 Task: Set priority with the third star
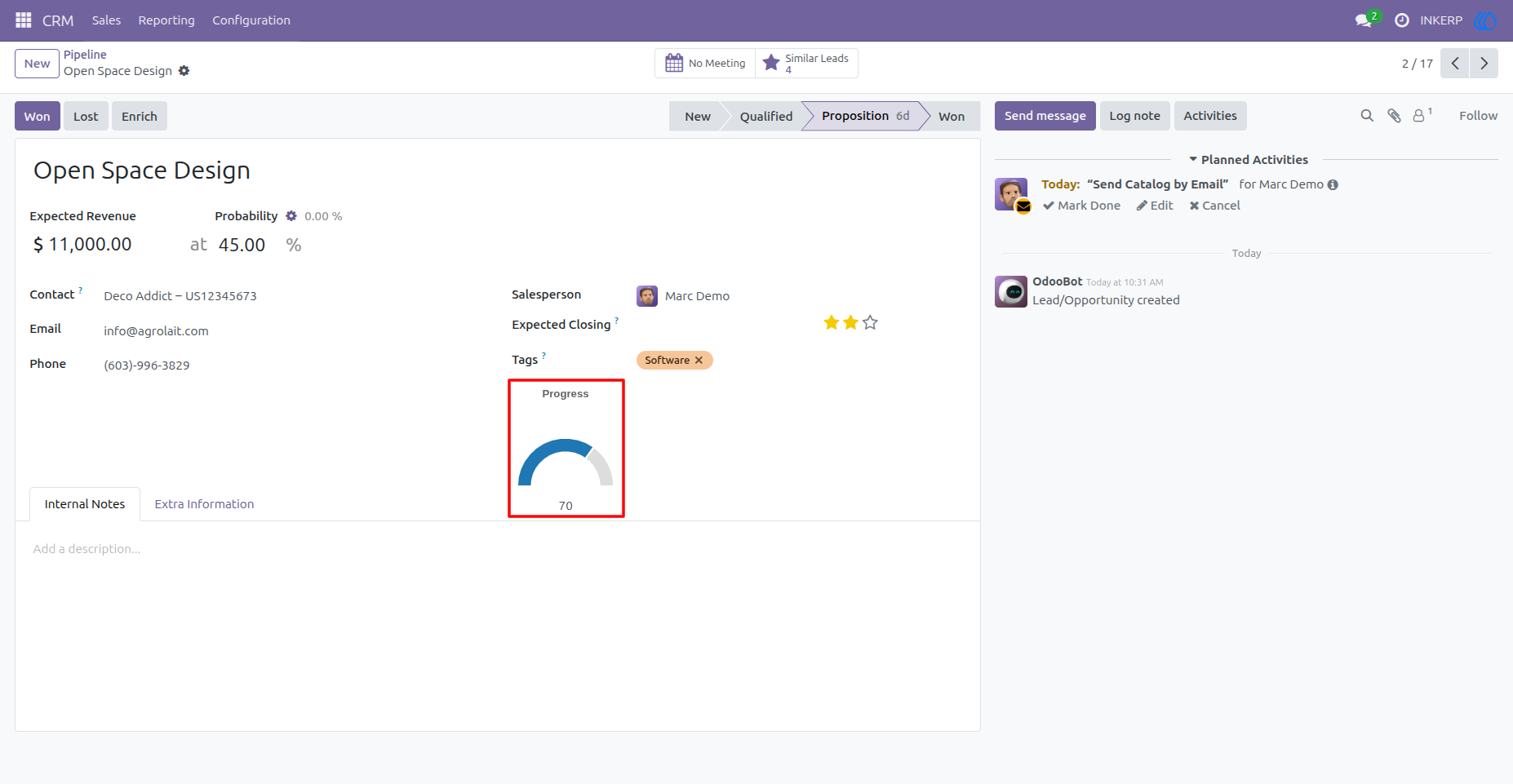pyautogui.click(x=870, y=322)
